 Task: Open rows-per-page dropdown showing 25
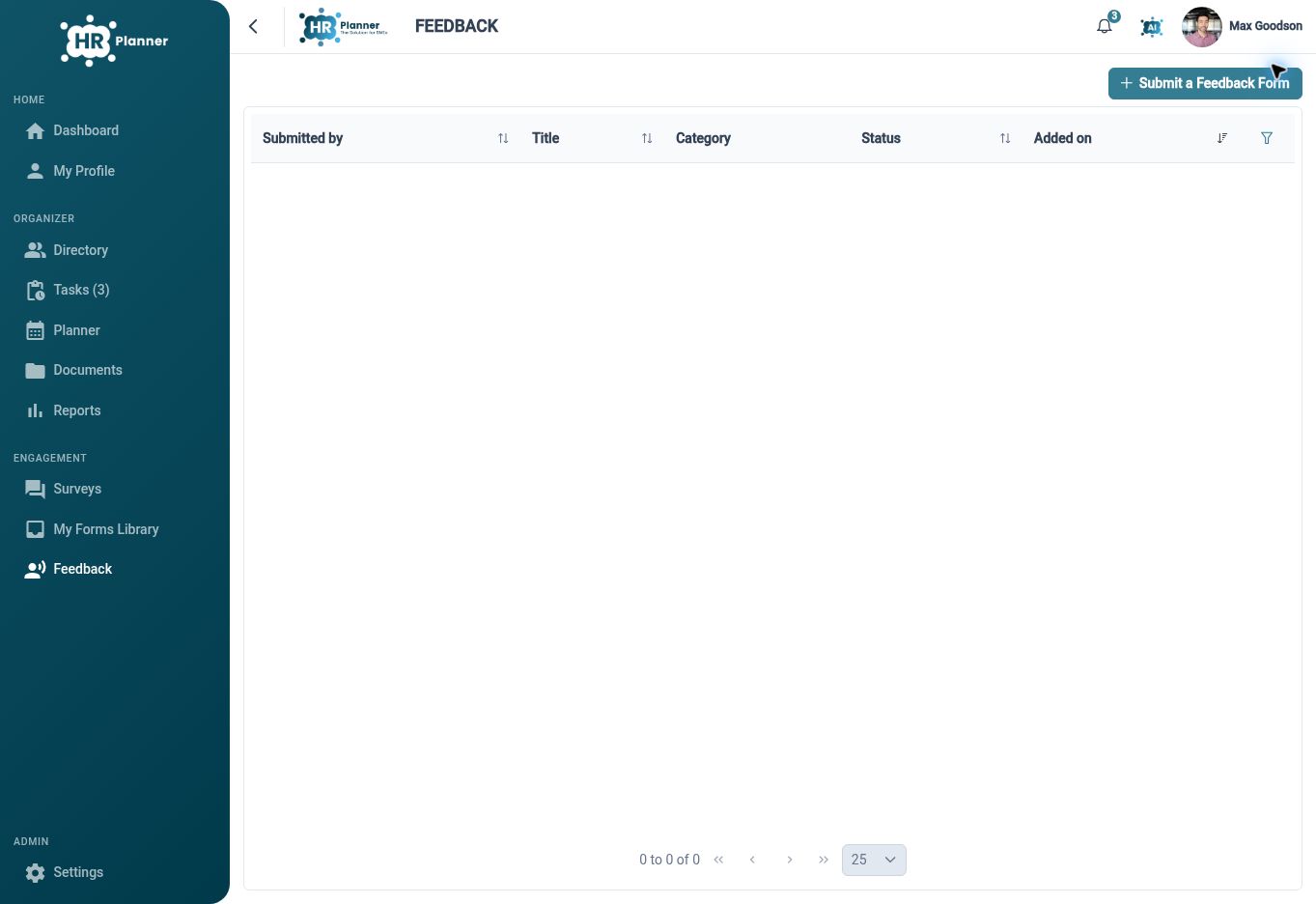[874, 860]
